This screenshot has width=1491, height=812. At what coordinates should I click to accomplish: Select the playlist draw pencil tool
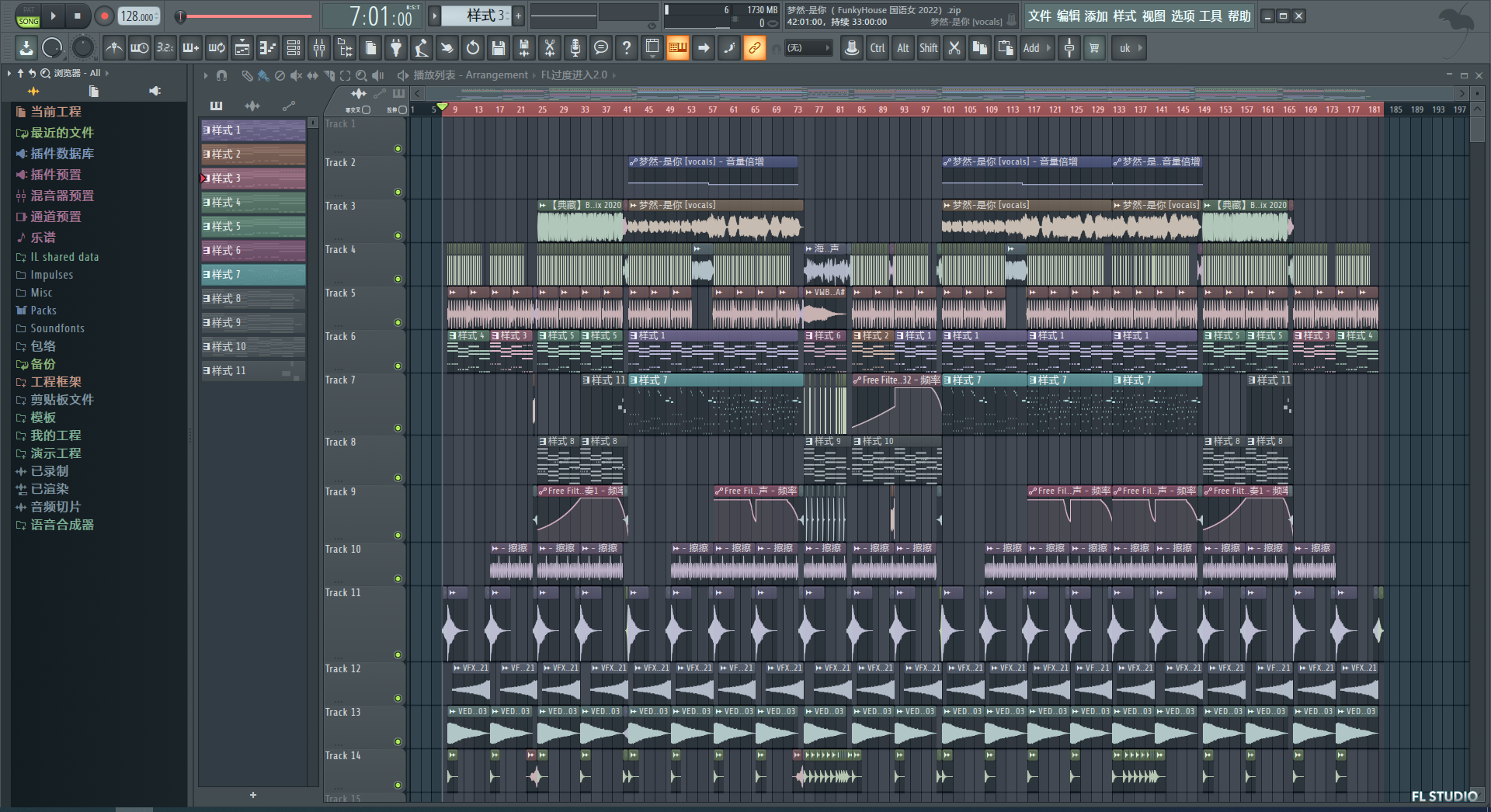(x=247, y=75)
